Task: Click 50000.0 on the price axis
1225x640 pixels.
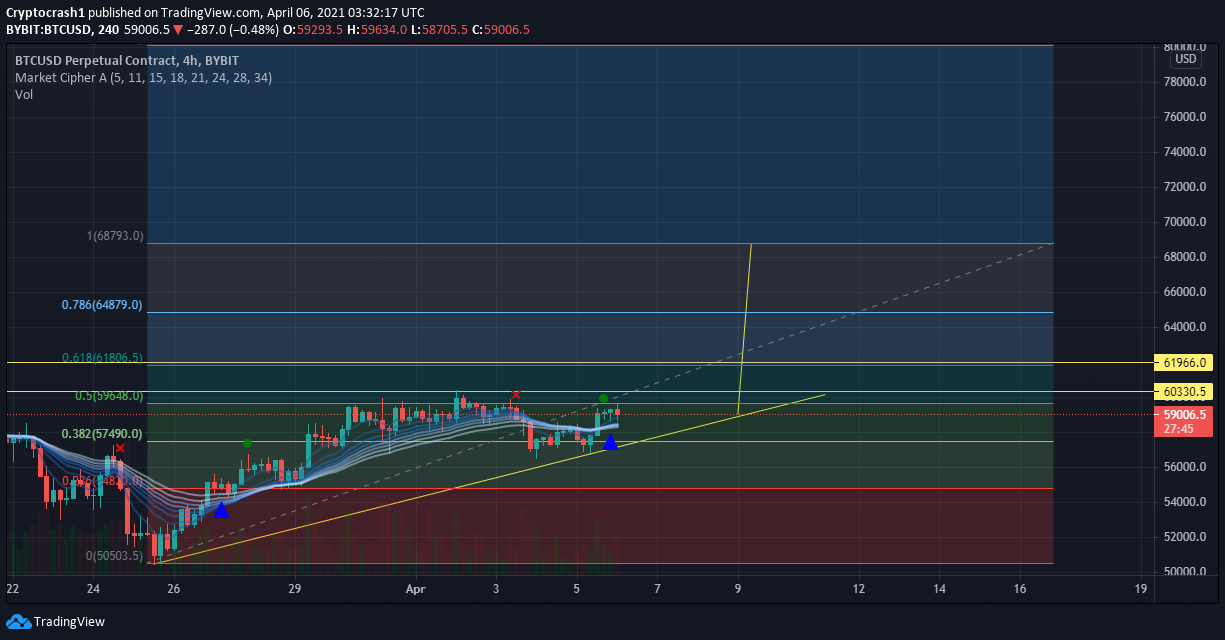Action: point(1184,572)
